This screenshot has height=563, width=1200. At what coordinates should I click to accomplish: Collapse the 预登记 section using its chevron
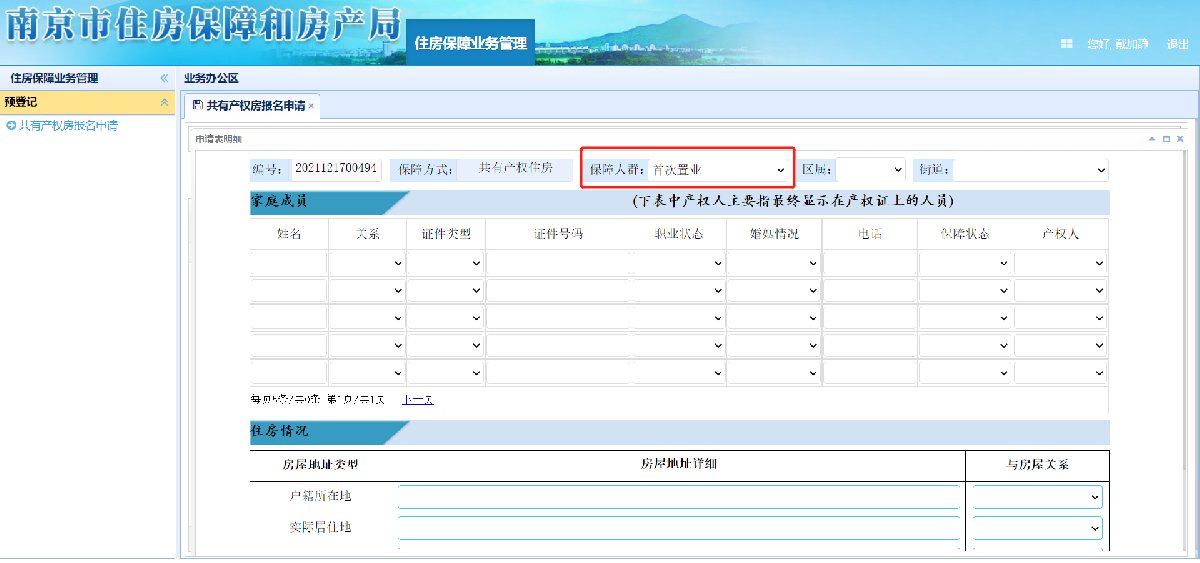coord(164,102)
